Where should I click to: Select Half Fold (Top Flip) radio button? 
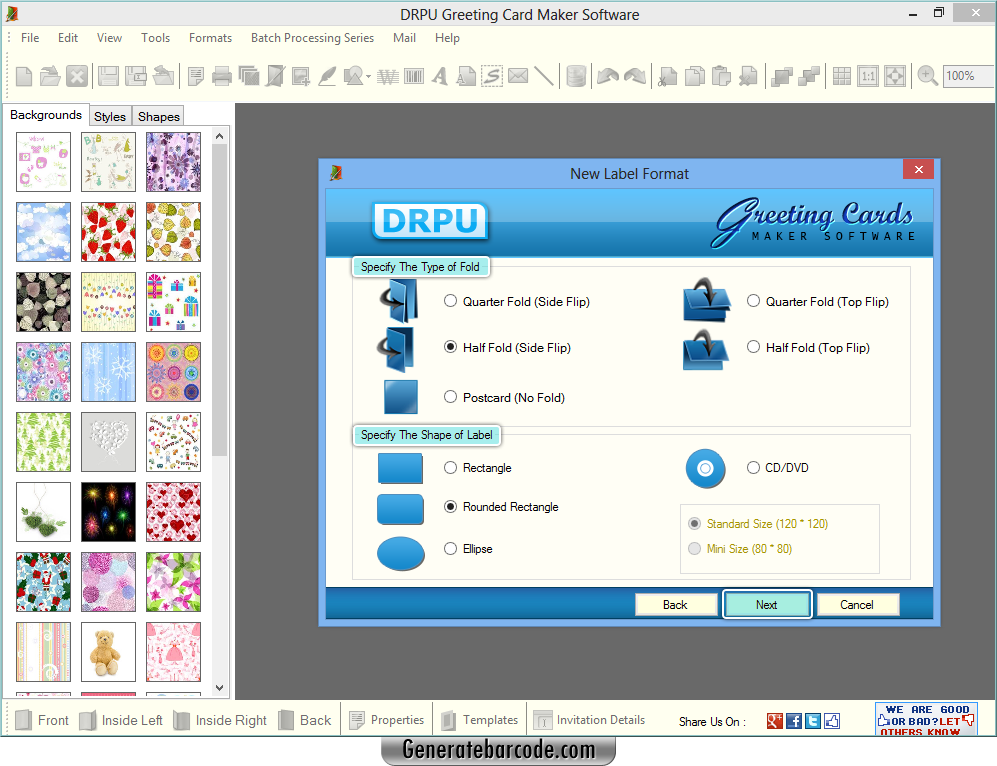[x=753, y=346]
